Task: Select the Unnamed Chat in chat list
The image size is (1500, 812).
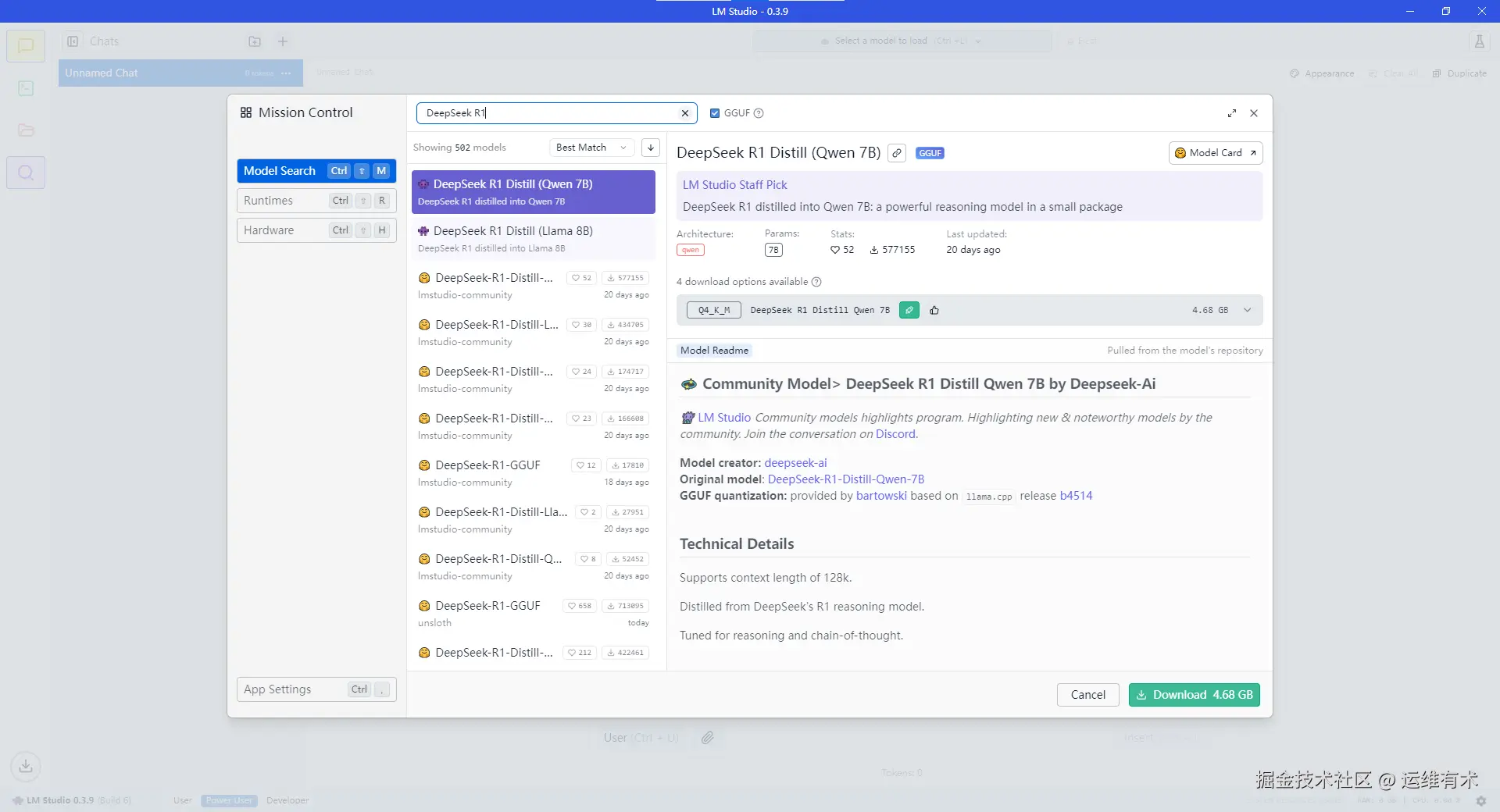Action: coord(180,73)
